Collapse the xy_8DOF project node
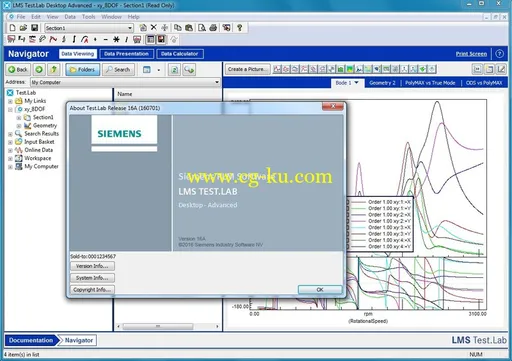 point(10,109)
